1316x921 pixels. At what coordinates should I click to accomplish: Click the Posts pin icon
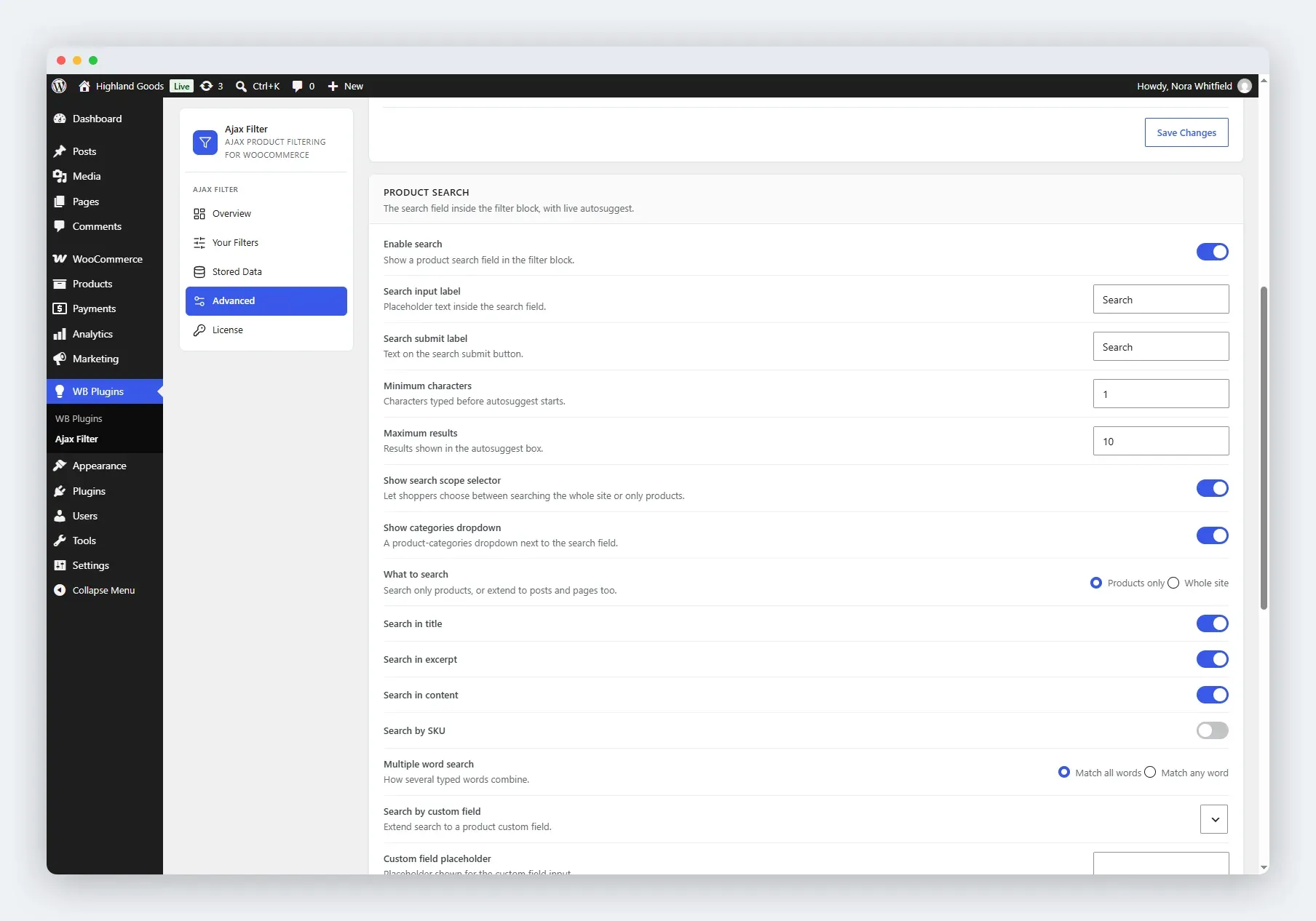(60, 151)
